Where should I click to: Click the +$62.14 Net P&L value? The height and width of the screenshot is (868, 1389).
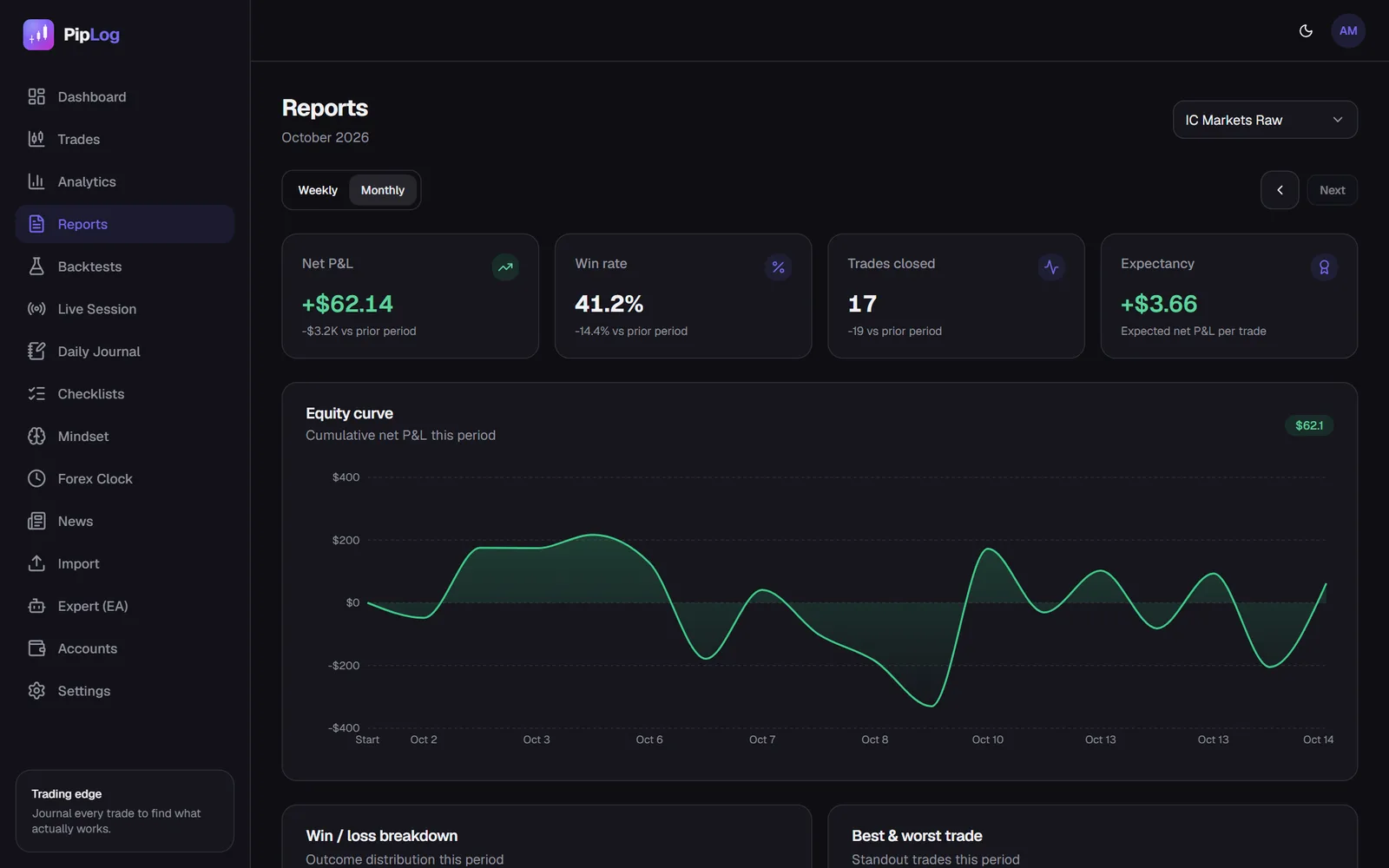(x=347, y=304)
